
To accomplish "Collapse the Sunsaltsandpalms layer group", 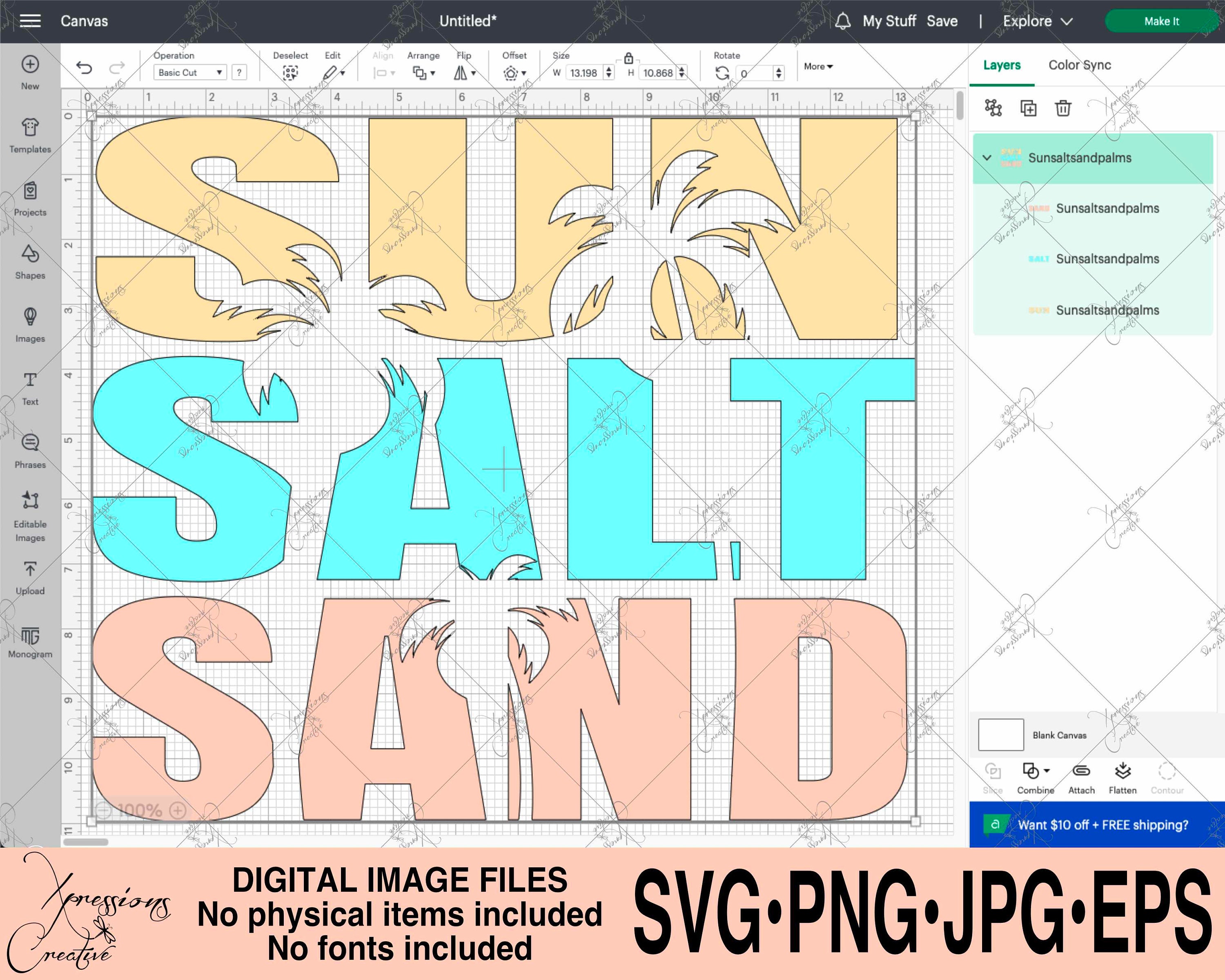I will 987,158.
